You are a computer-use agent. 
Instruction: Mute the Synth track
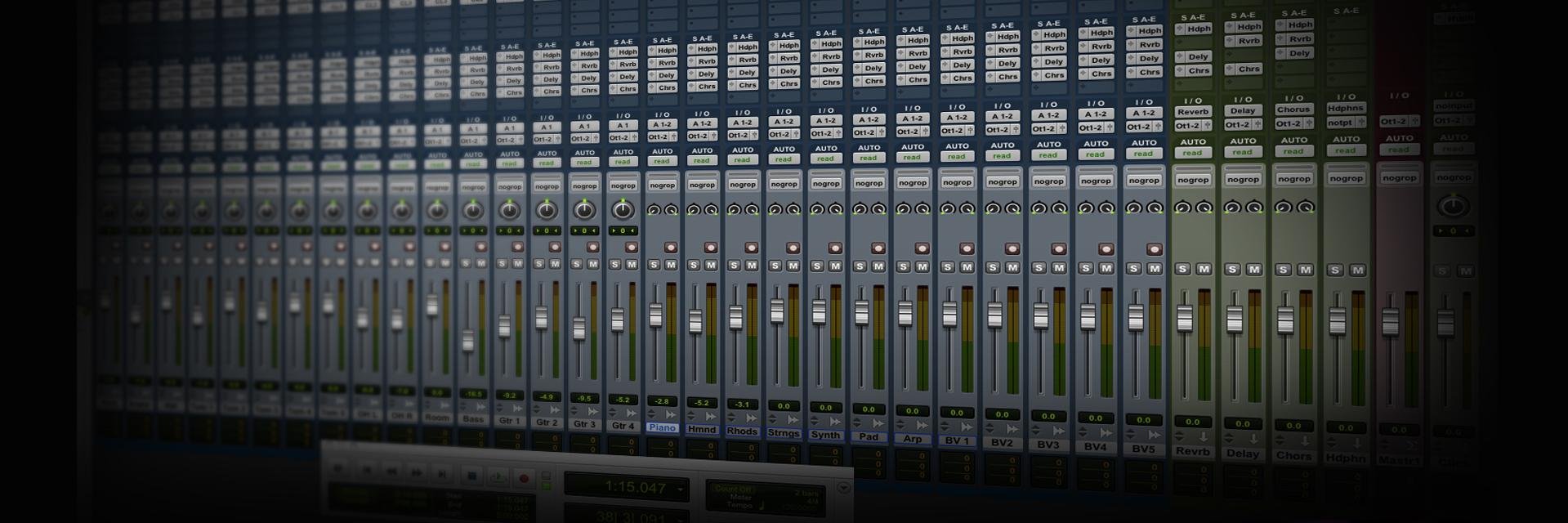[835, 266]
